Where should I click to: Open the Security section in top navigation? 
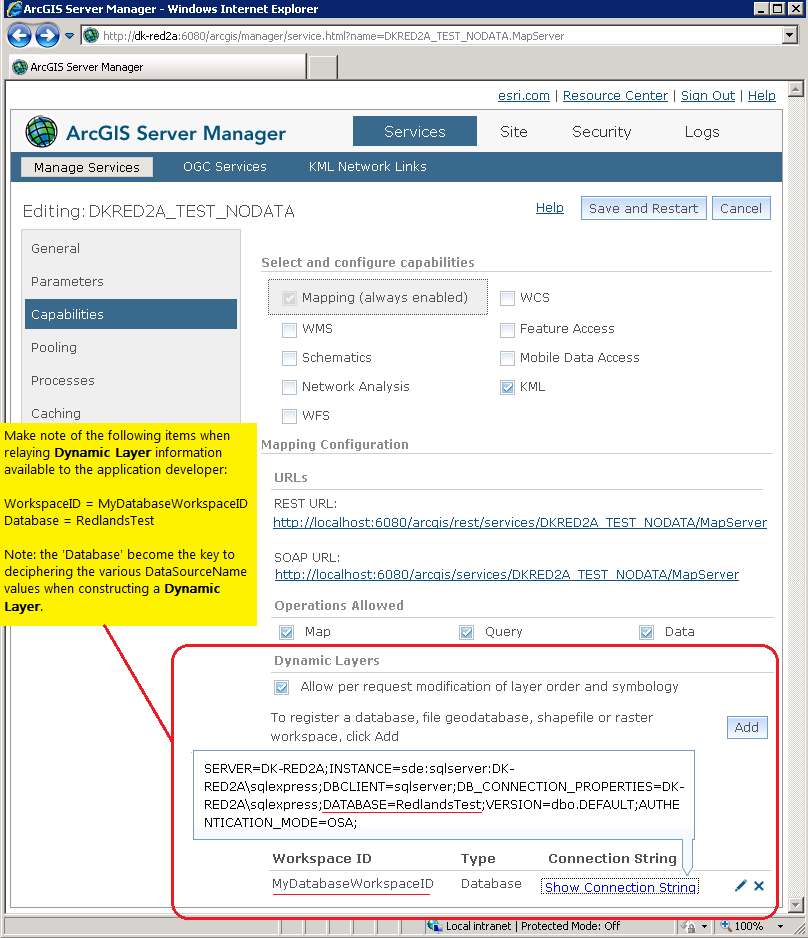(x=601, y=131)
